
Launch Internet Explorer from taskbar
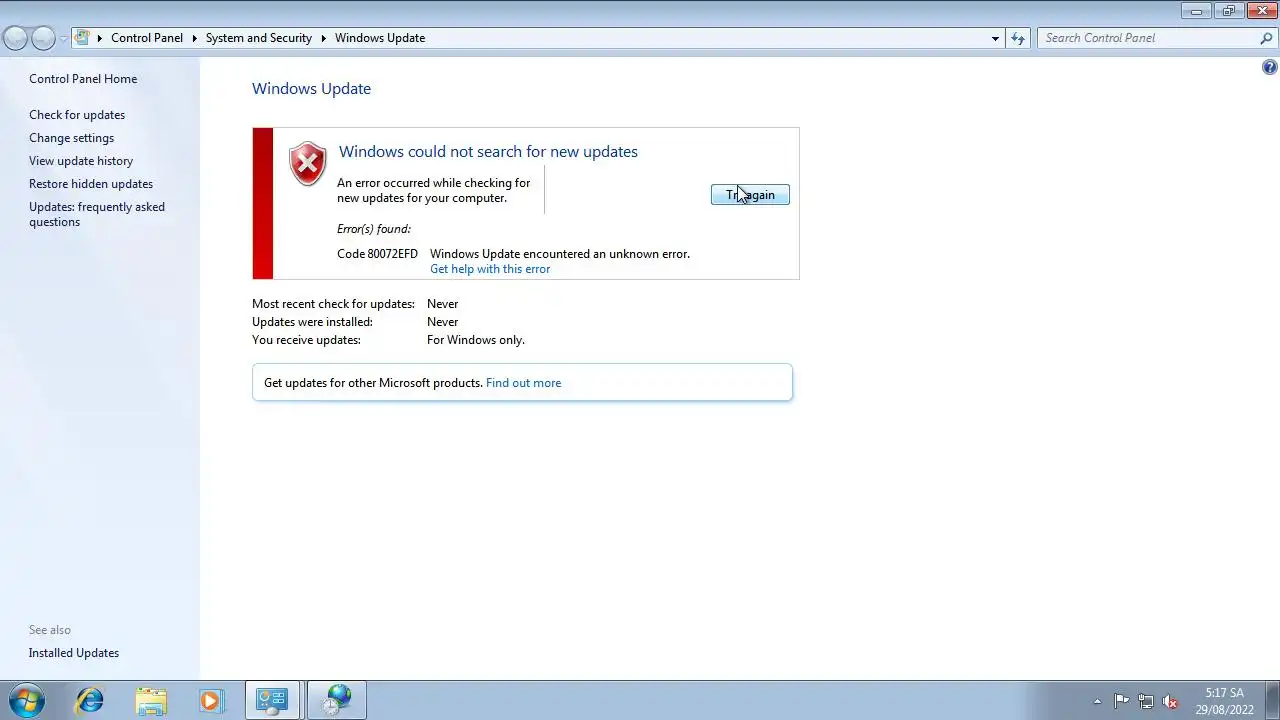pyautogui.click(x=90, y=700)
